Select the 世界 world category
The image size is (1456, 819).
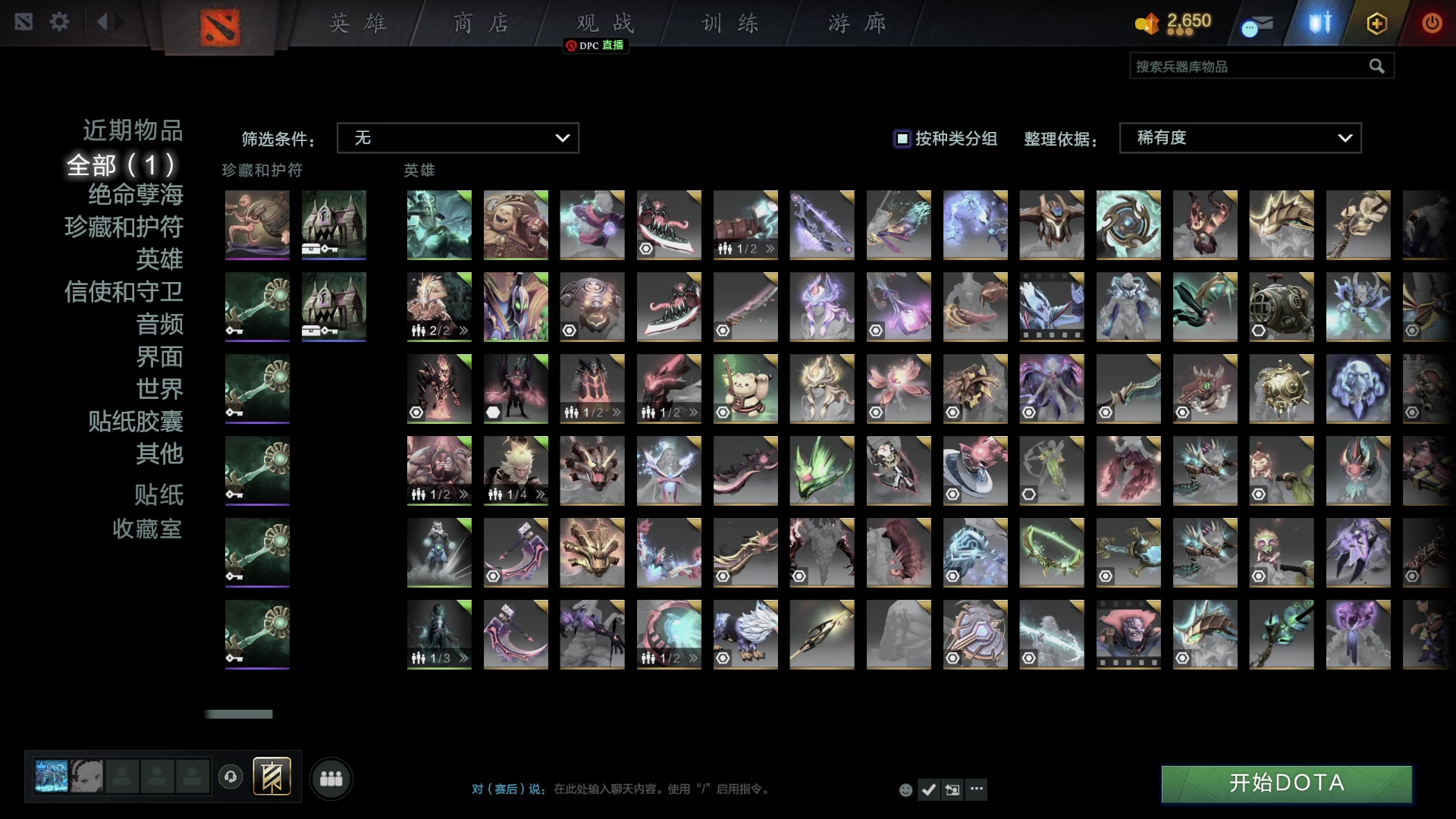coord(159,389)
